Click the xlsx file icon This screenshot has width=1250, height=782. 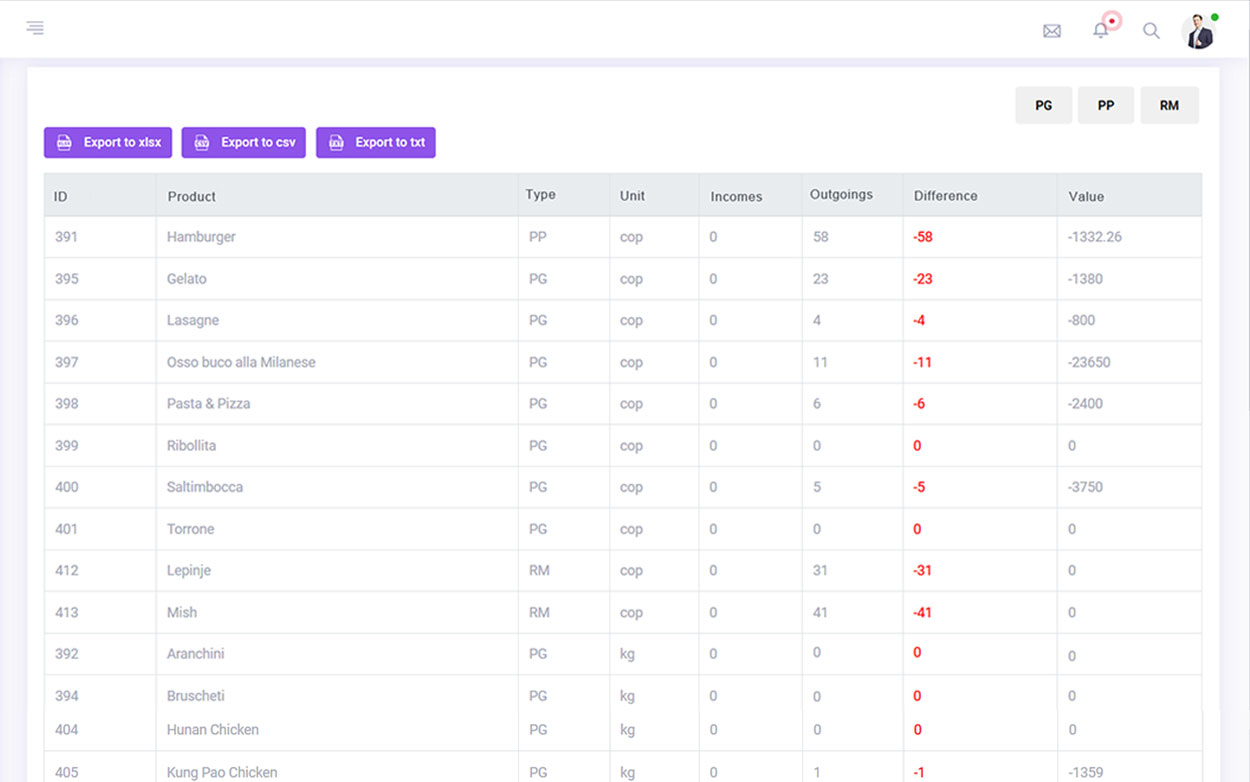[65, 143]
